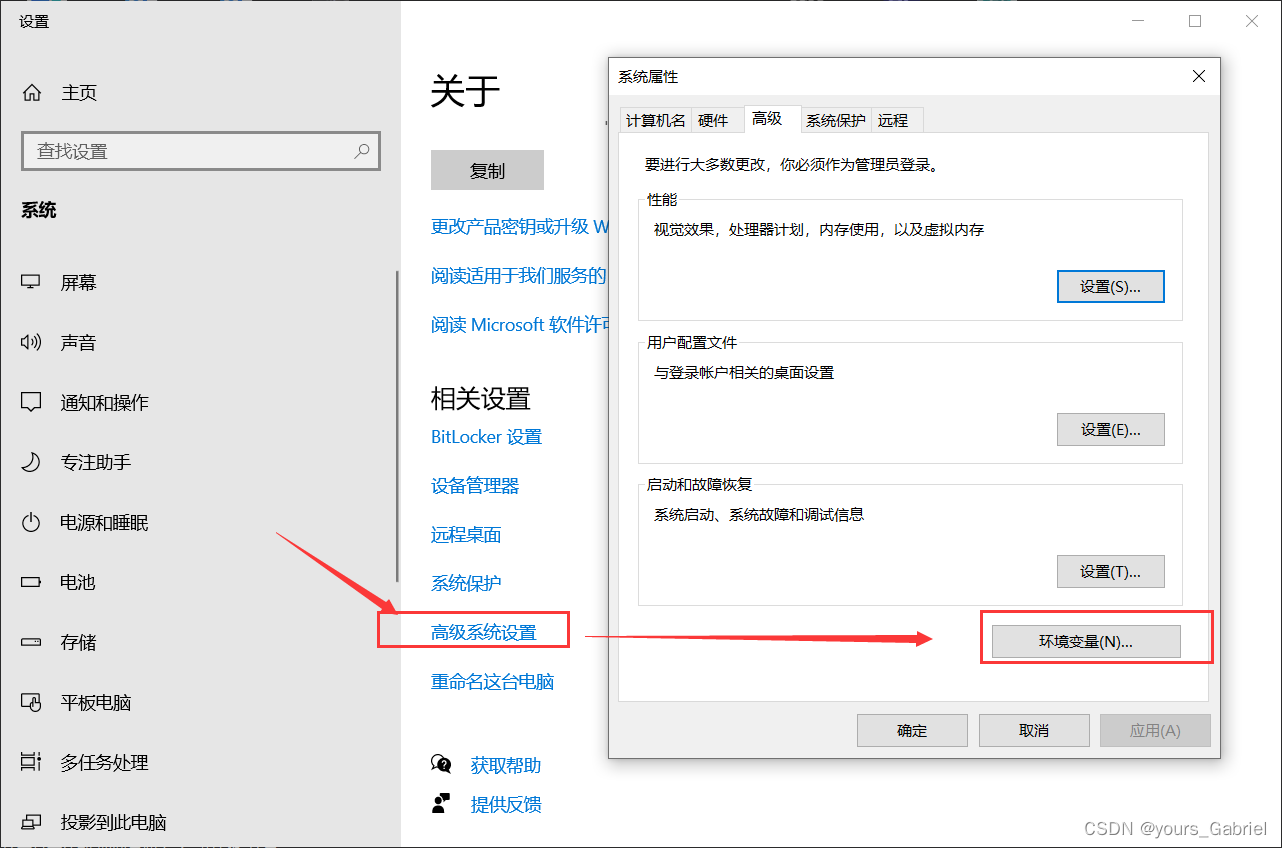Viewport: 1282px width, 848px height.
Task: Select 主页 label in sidebar
Action: click(x=79, y=93)
